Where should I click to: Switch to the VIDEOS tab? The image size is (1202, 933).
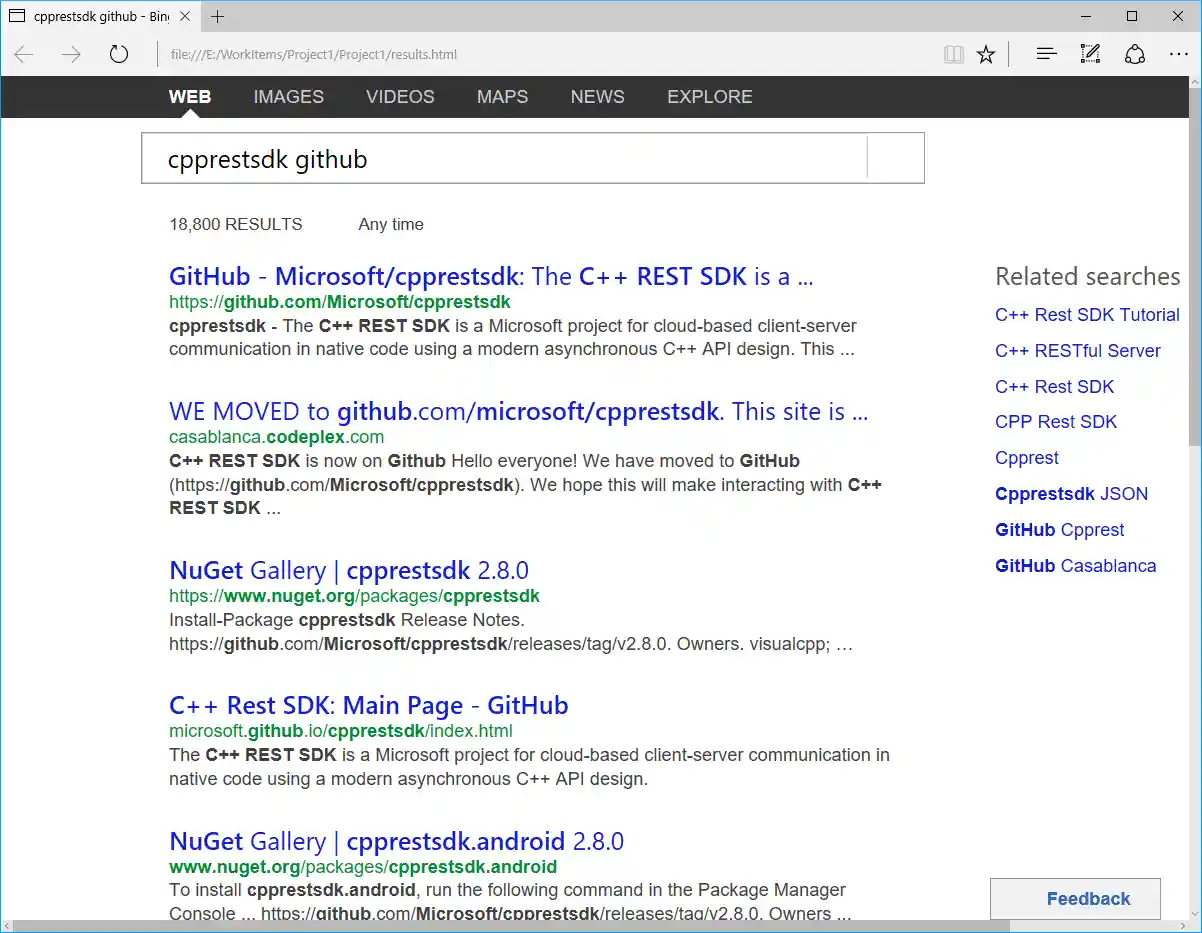pyautogui.click(x=400, y=97)
